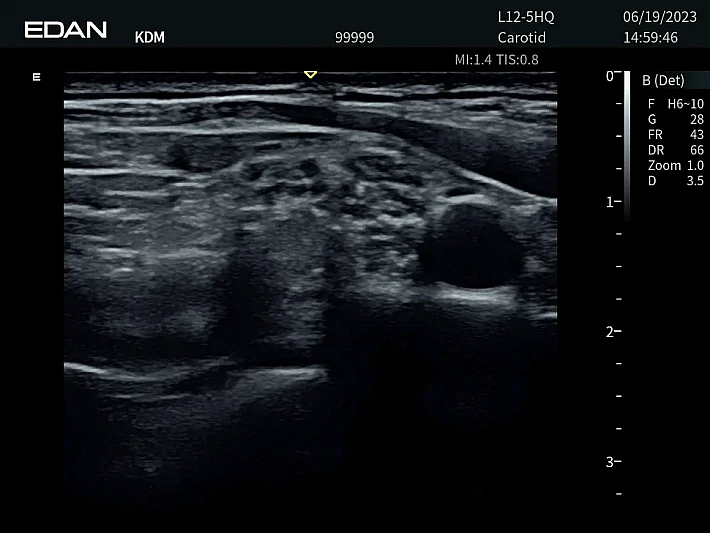Click the yellow triangle probe orientation marker
This screenshot has width=710, height=533.
click(x=310, y=74)
